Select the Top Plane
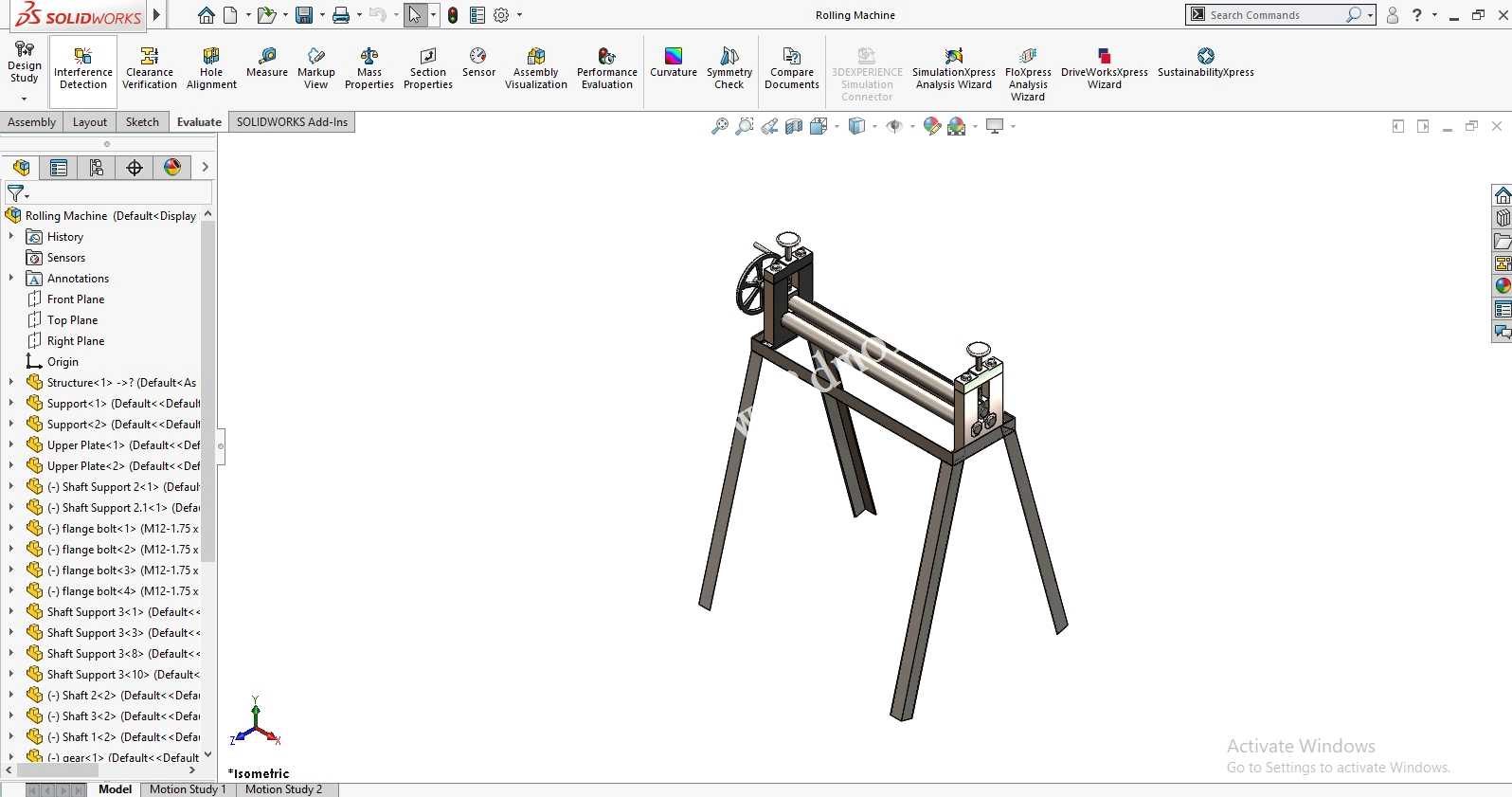Image resolution: width=1512 pixels, height=797 pixels. coord(72,320)
